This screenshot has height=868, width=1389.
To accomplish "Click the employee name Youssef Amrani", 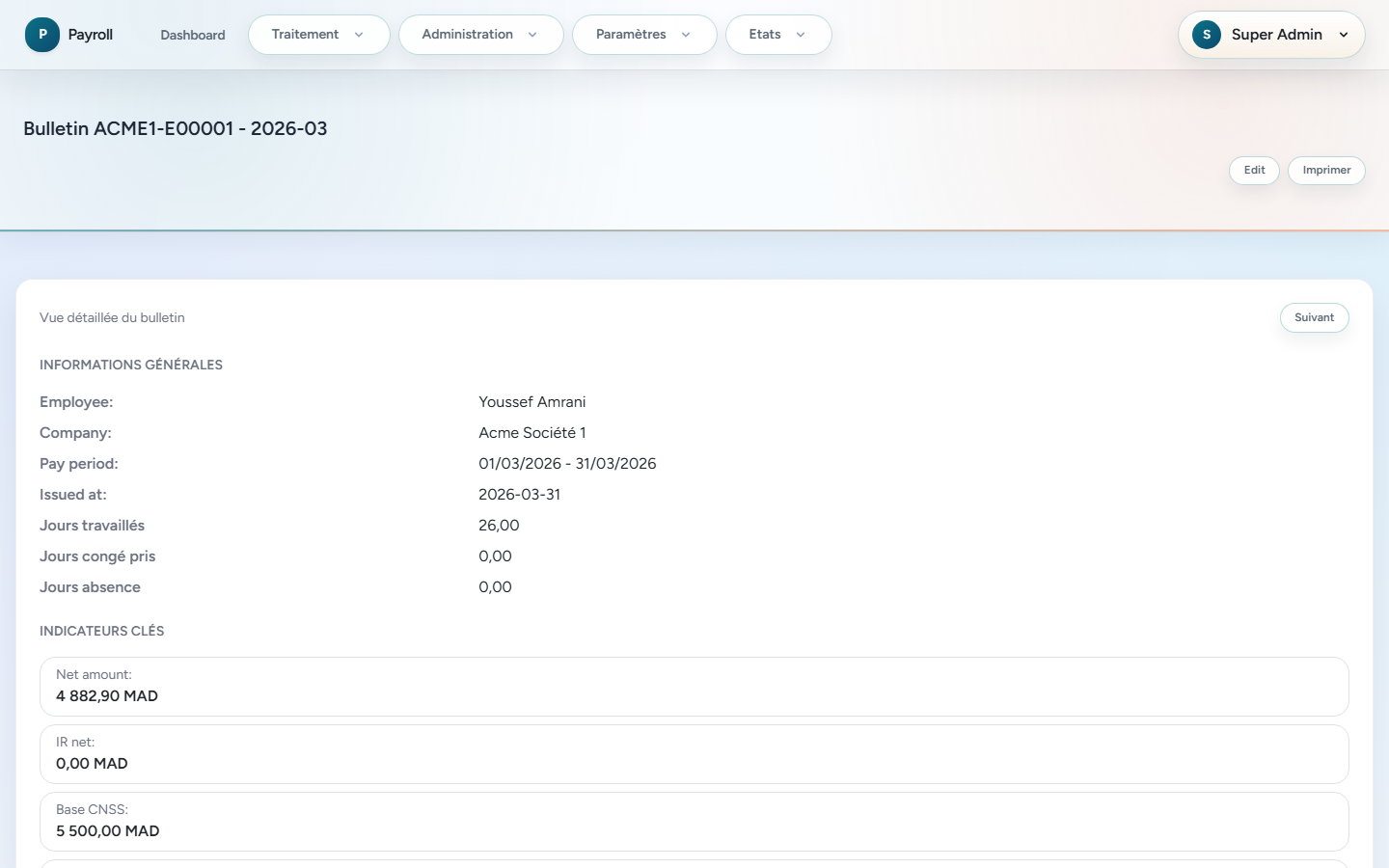I will tap(532, 402).
